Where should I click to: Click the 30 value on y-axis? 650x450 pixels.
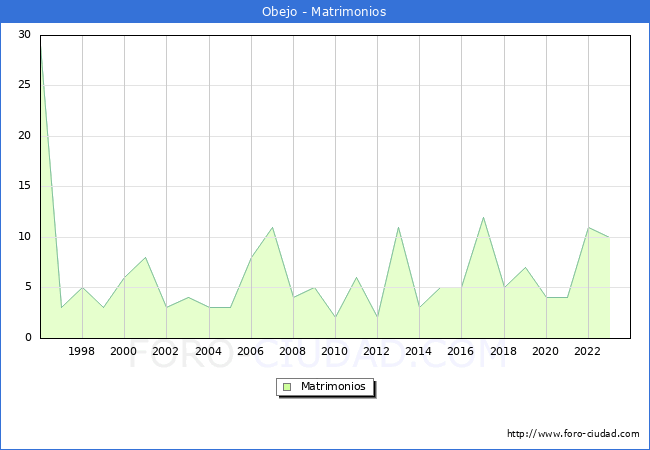click(24, 35)
